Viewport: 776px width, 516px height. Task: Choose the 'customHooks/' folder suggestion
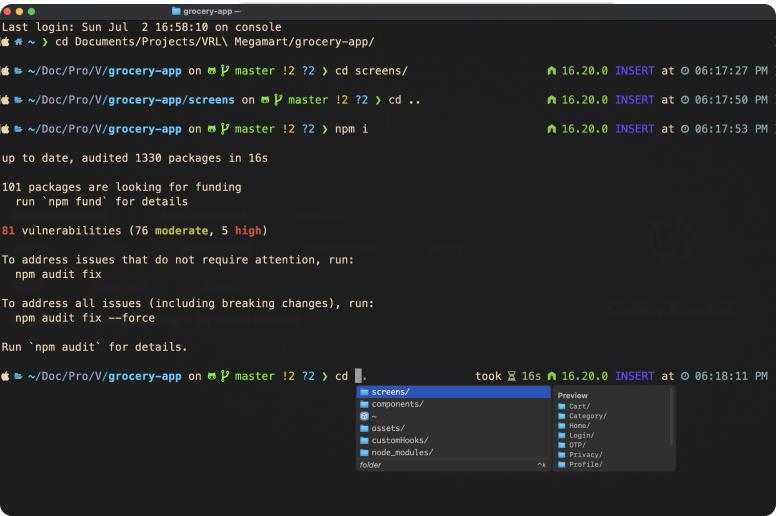(453, 440)
